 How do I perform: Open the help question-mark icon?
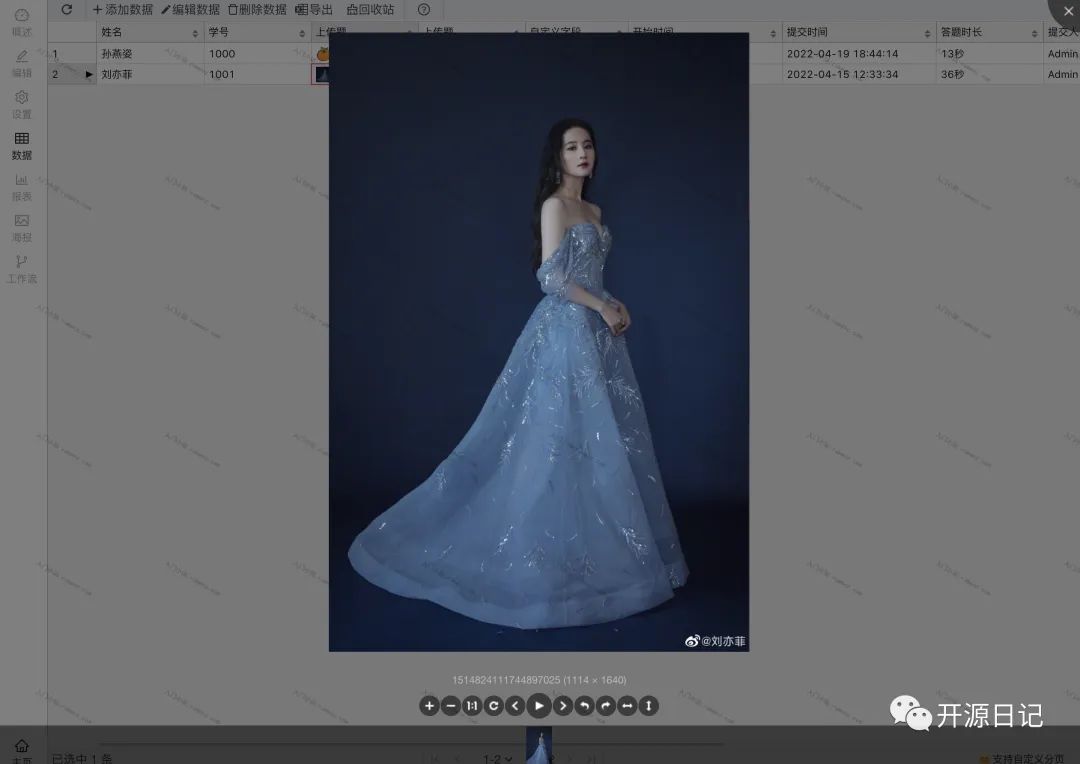click(424, 10)
